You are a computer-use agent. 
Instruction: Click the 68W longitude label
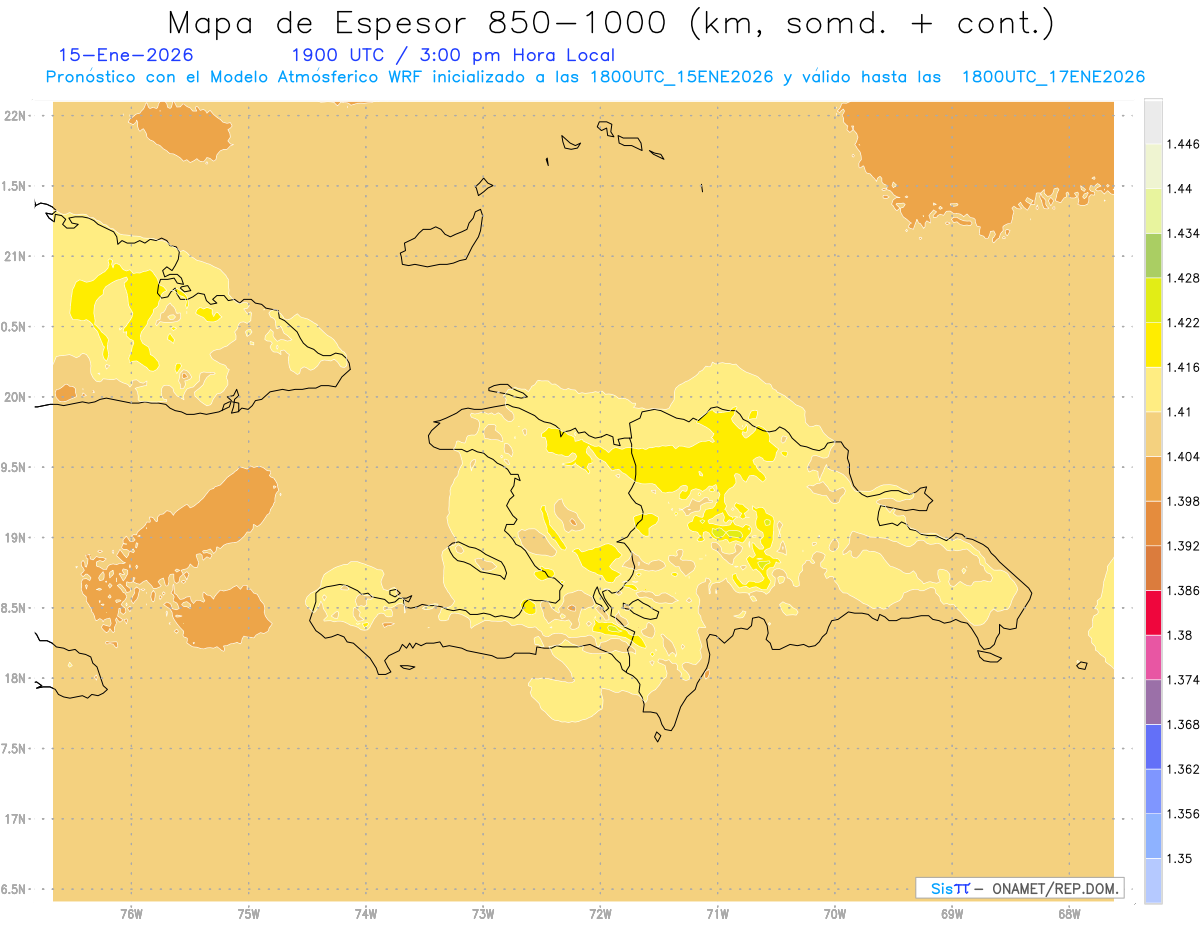[x=1069, y=914]
